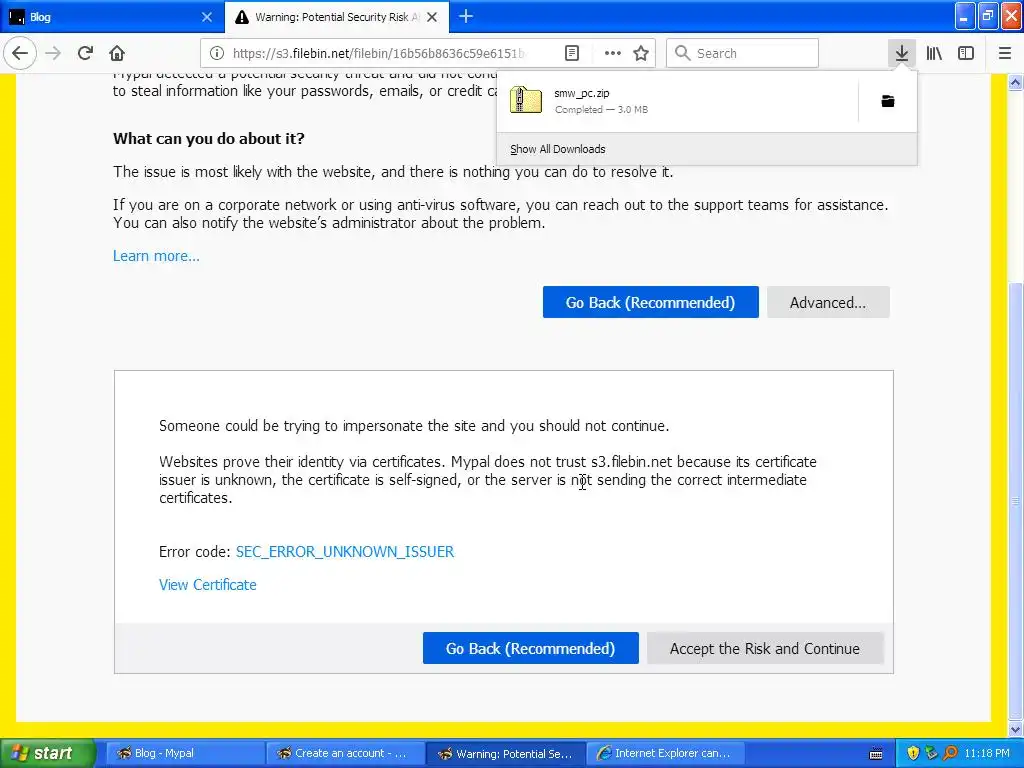
Task: Click the vertical scrollbar thumb
Action: [1015, 500]
